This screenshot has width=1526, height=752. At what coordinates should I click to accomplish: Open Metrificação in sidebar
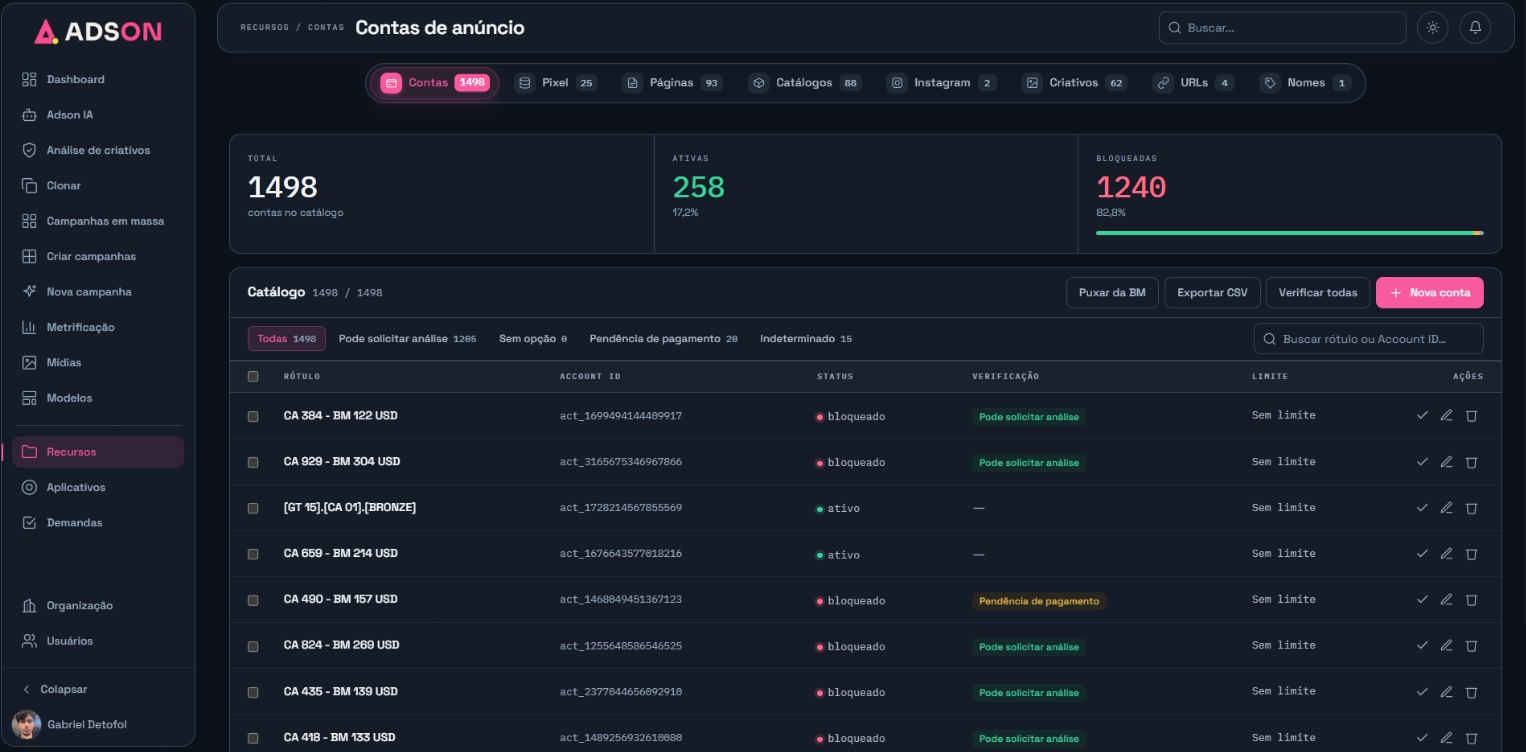coord(98,327)
